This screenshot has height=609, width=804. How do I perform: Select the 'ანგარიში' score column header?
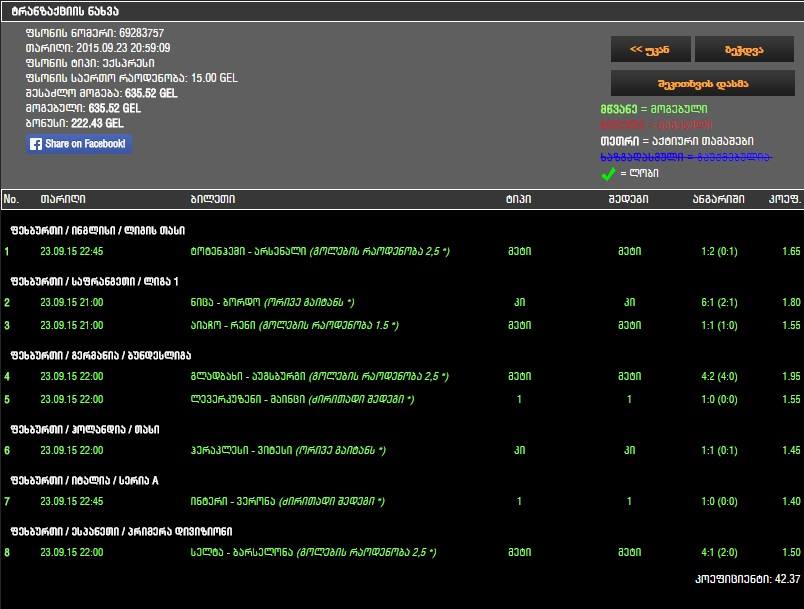(716, 199)
